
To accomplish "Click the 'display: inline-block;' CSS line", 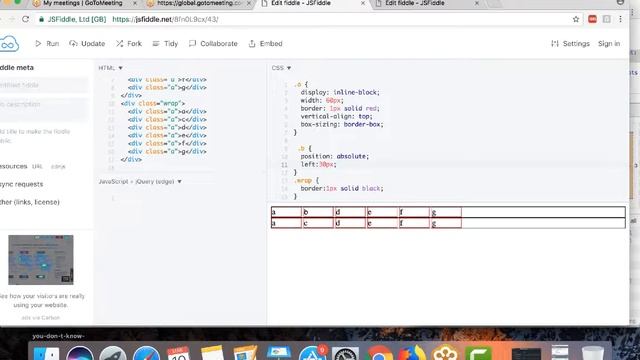I will [x=340, y=92].
